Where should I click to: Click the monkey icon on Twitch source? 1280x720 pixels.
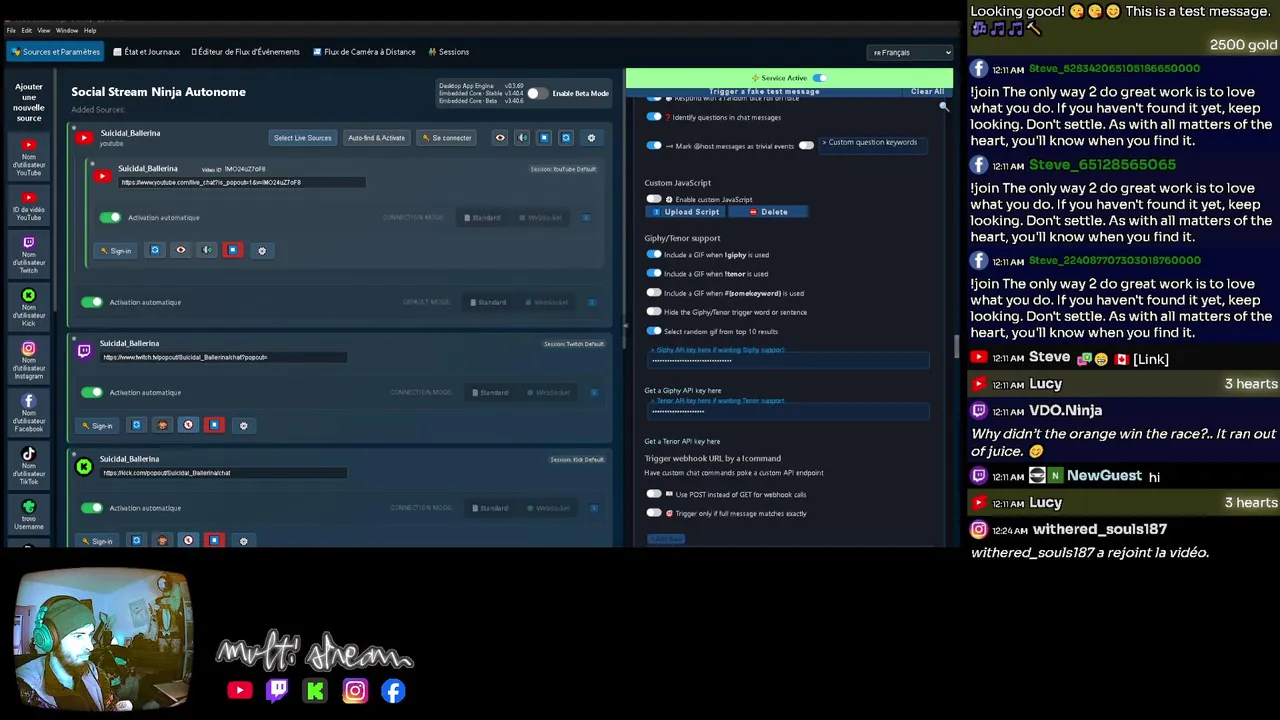pyautogui.click(x=162, y=425)
